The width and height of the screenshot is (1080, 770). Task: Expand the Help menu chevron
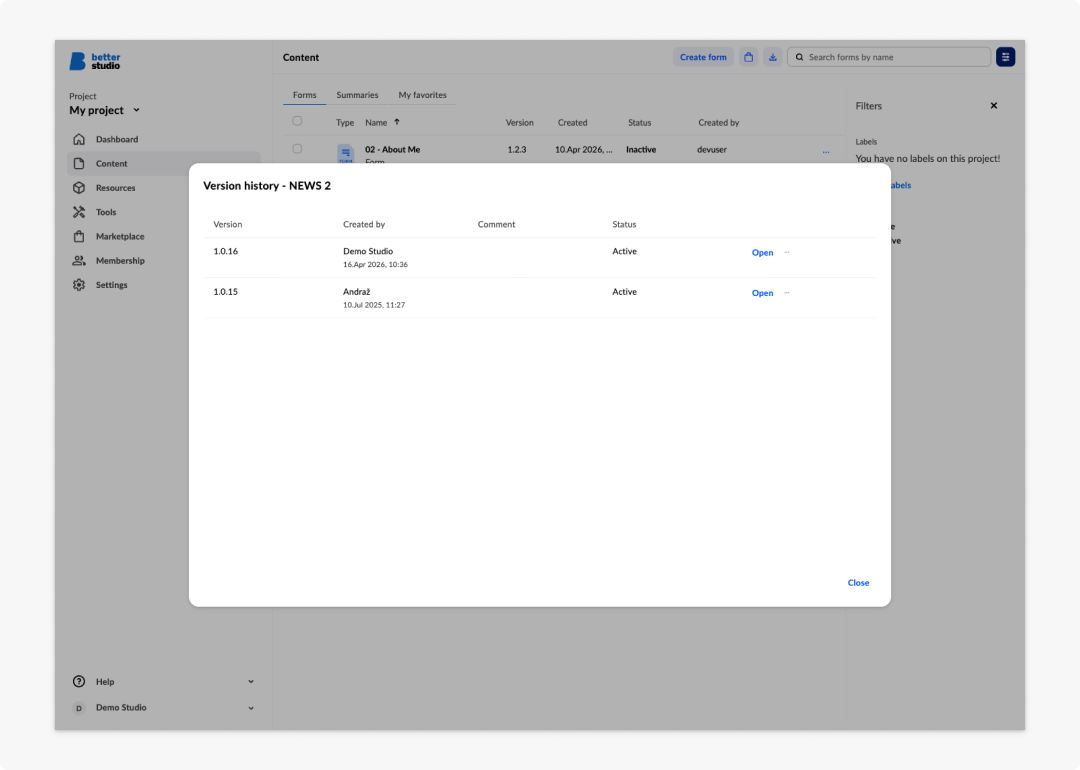[x=251, y=682]
